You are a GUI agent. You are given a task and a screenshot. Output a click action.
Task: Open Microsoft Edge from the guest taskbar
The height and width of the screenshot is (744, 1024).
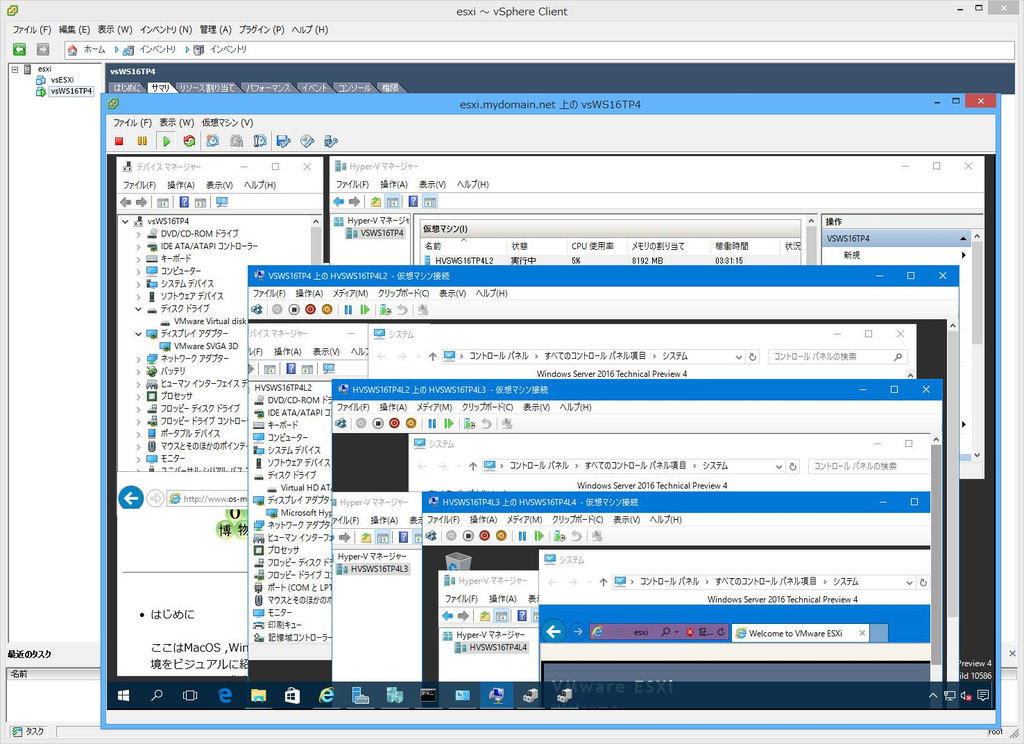click(x=225, y=696)
